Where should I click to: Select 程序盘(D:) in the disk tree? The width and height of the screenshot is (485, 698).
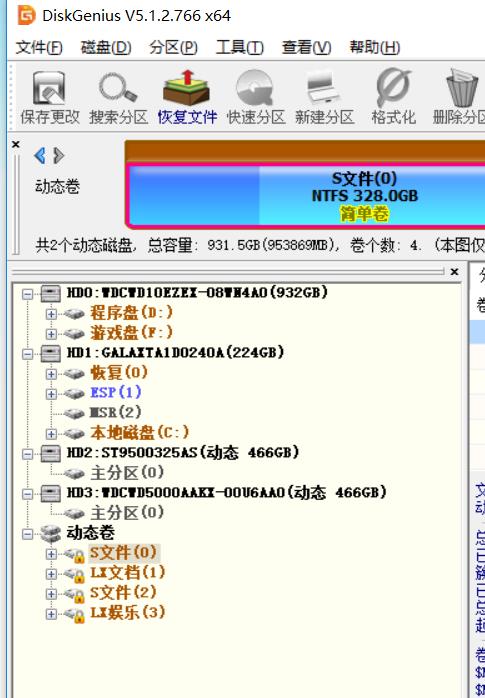tap(132, 312)
